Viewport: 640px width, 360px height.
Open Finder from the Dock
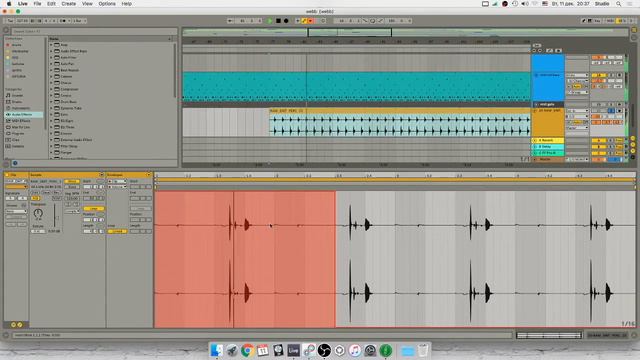click(x=216, y=350)
